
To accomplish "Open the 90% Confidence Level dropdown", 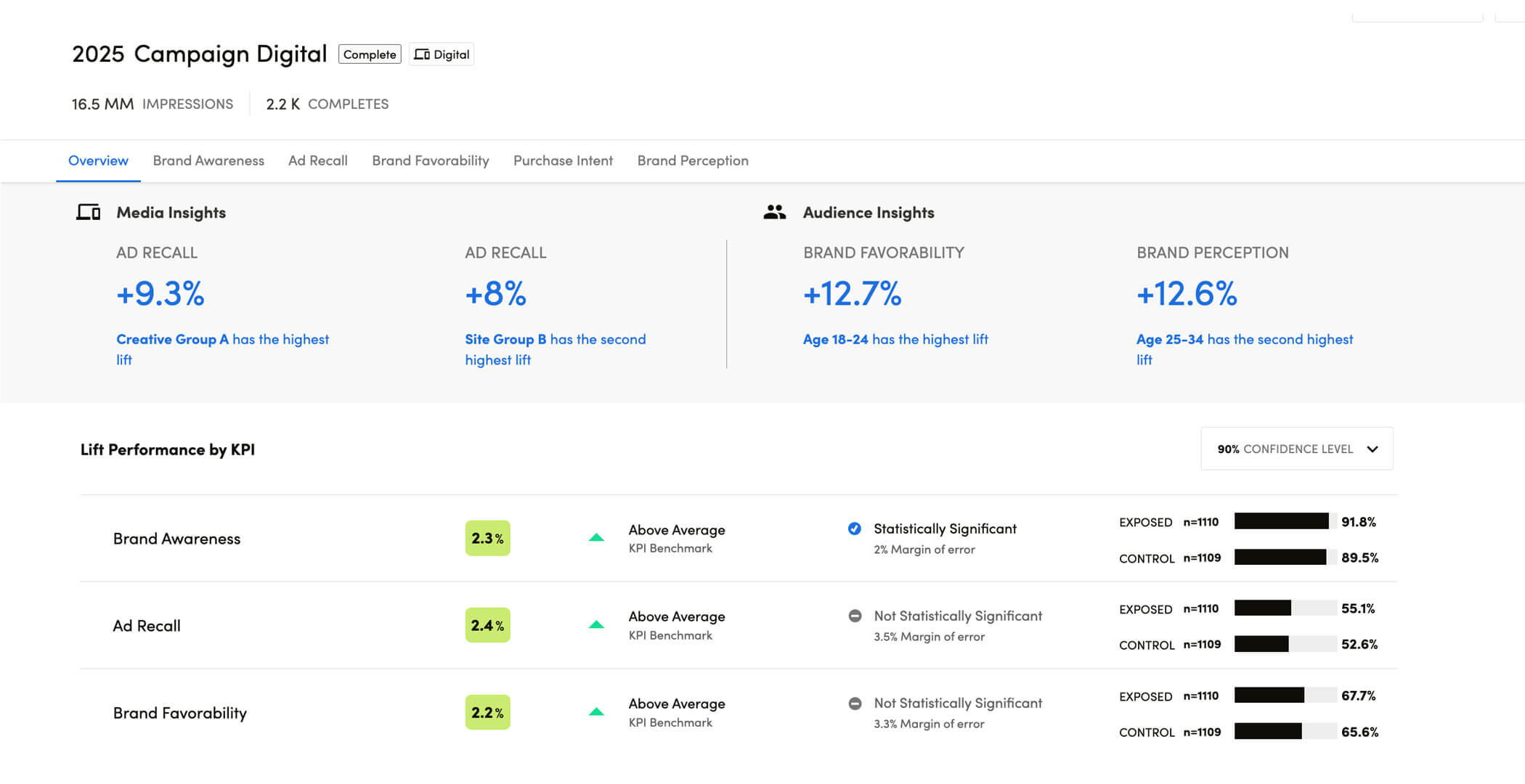I will coord(1297,449).
